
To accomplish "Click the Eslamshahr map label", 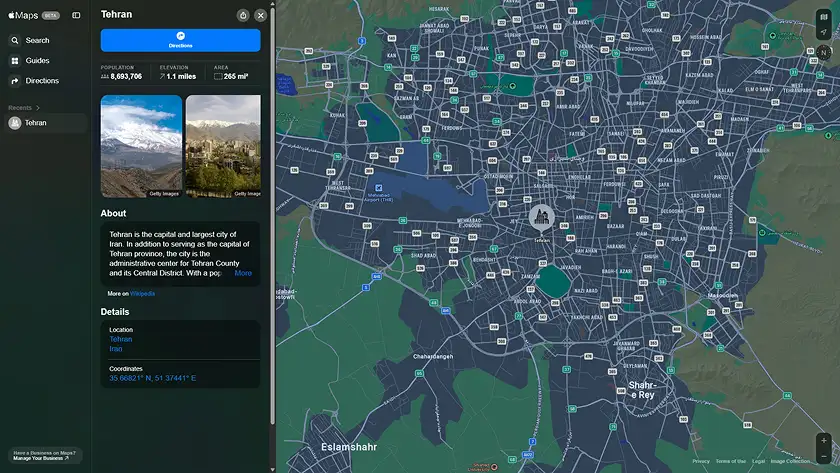I will click(x=349, y=447).
